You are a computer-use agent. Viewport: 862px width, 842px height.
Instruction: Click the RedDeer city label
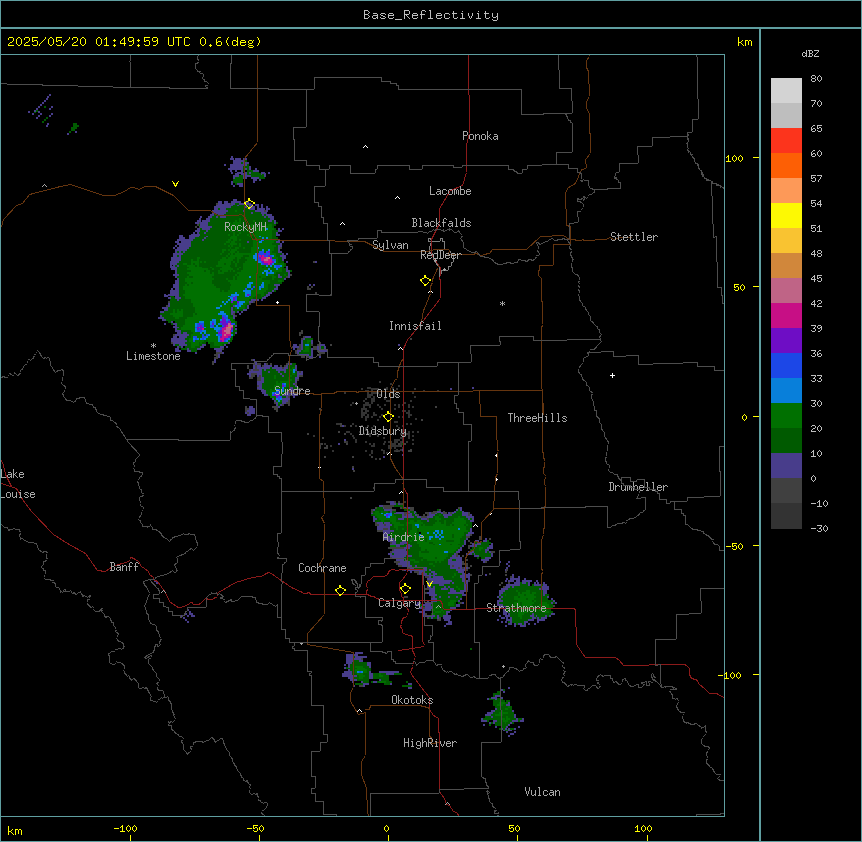click(x=440, y=255)
